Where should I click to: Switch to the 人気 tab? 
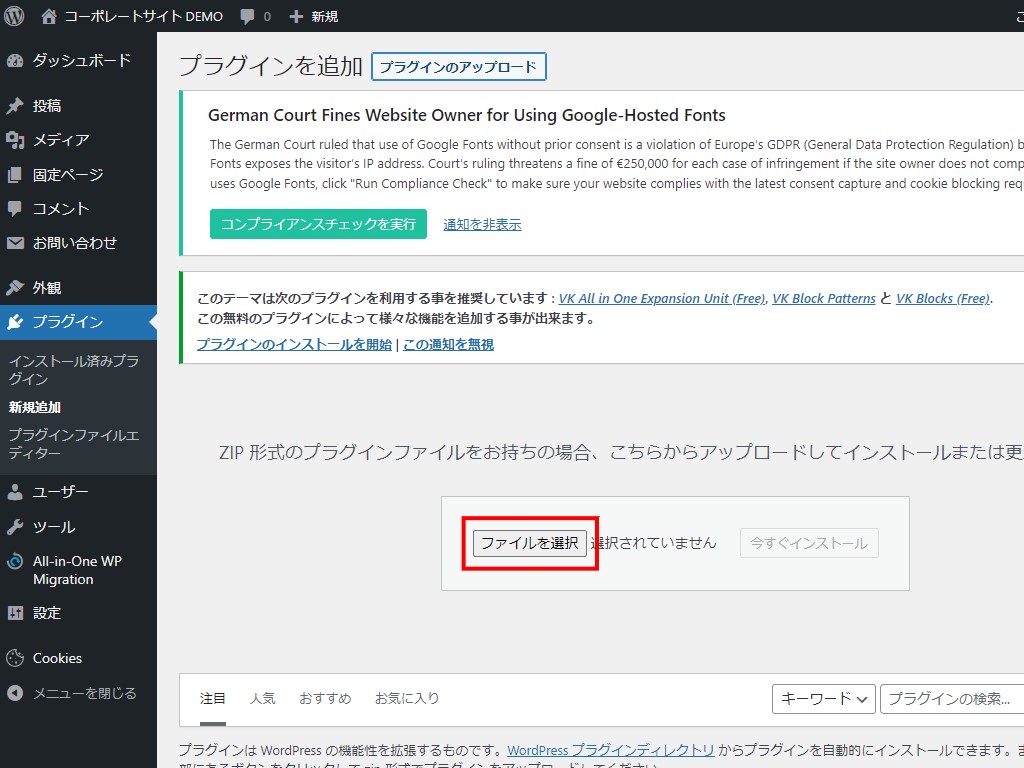[262, 698]
